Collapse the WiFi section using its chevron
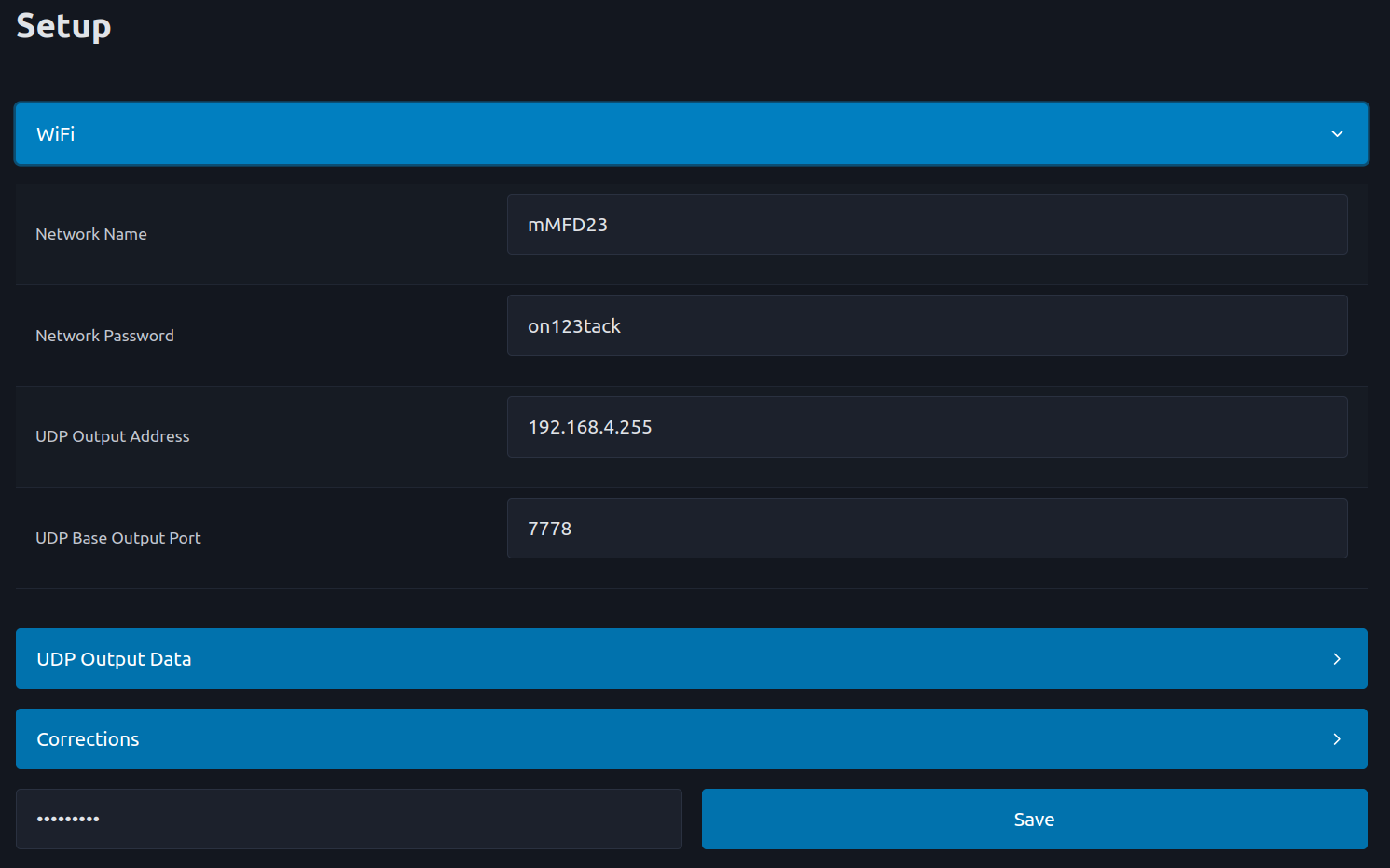The width and height of the screenshot is (1390, 868). 1336,134
